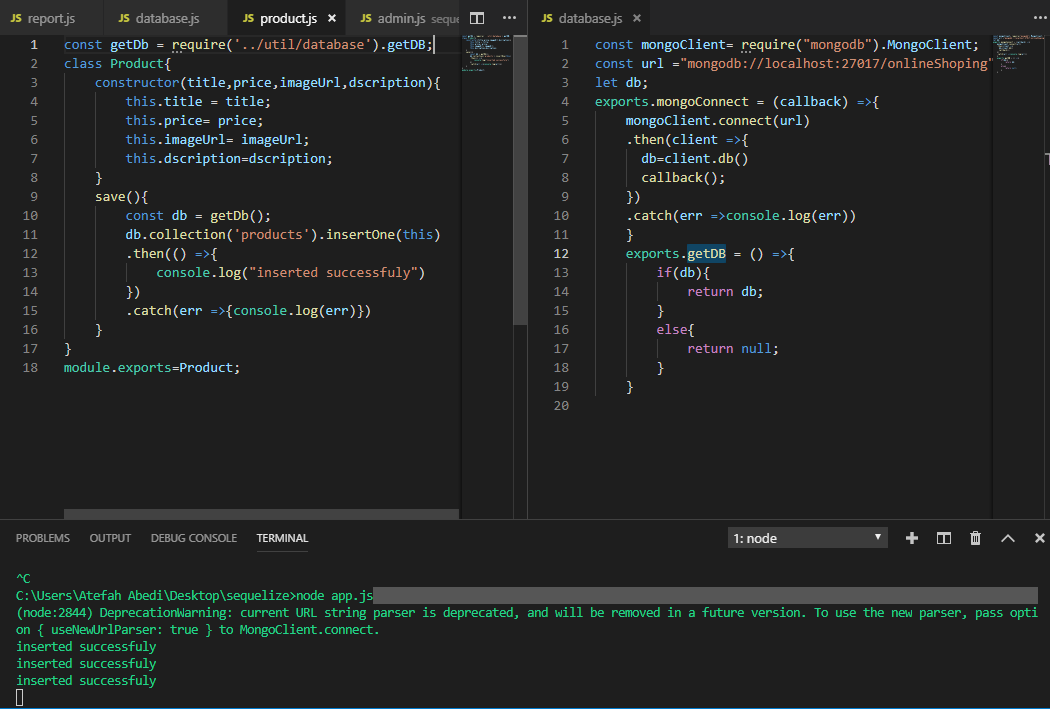The height and width of the screenshot is (709, 1050).
Task: Click 'node app.js' command in terminal
Action: (334, 596)
